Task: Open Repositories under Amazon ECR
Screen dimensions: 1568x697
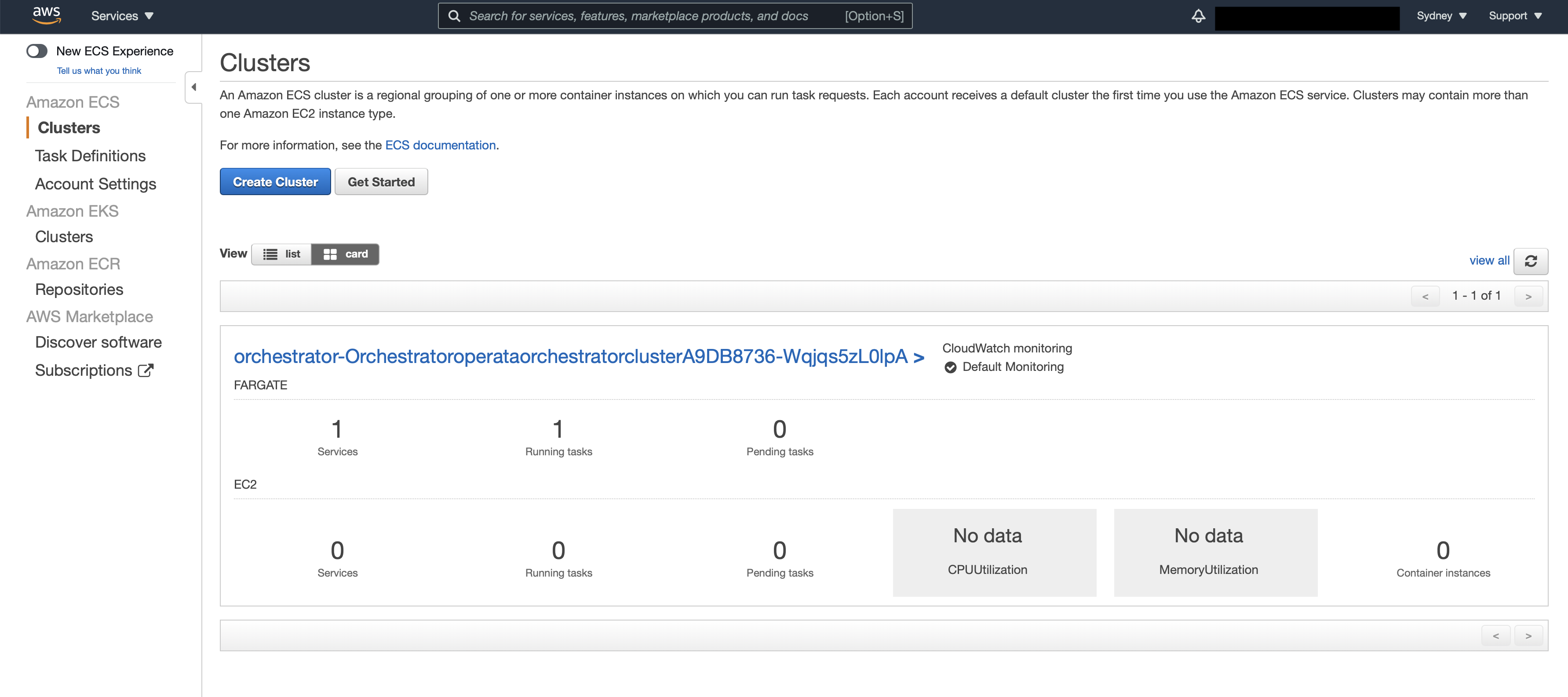Action: click(79, 290)
